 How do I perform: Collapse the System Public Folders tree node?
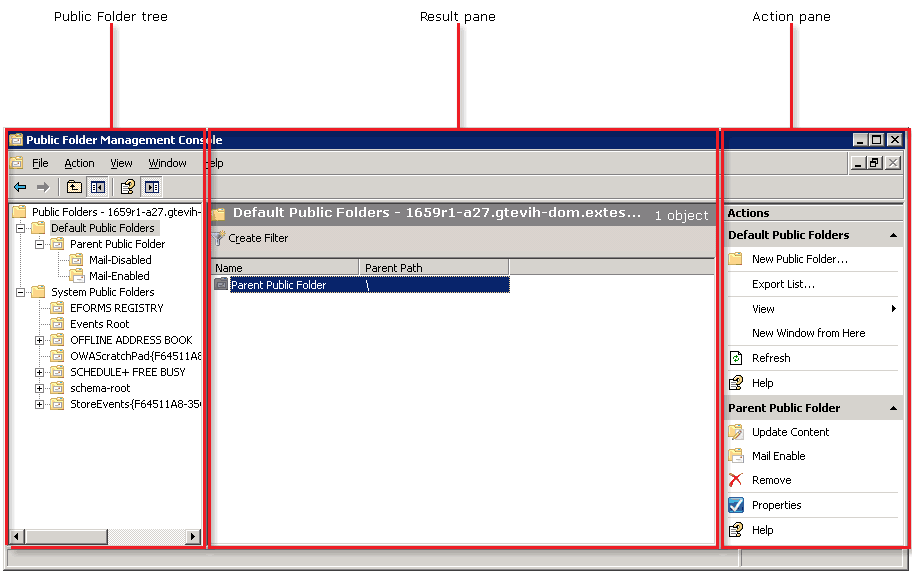21,292
